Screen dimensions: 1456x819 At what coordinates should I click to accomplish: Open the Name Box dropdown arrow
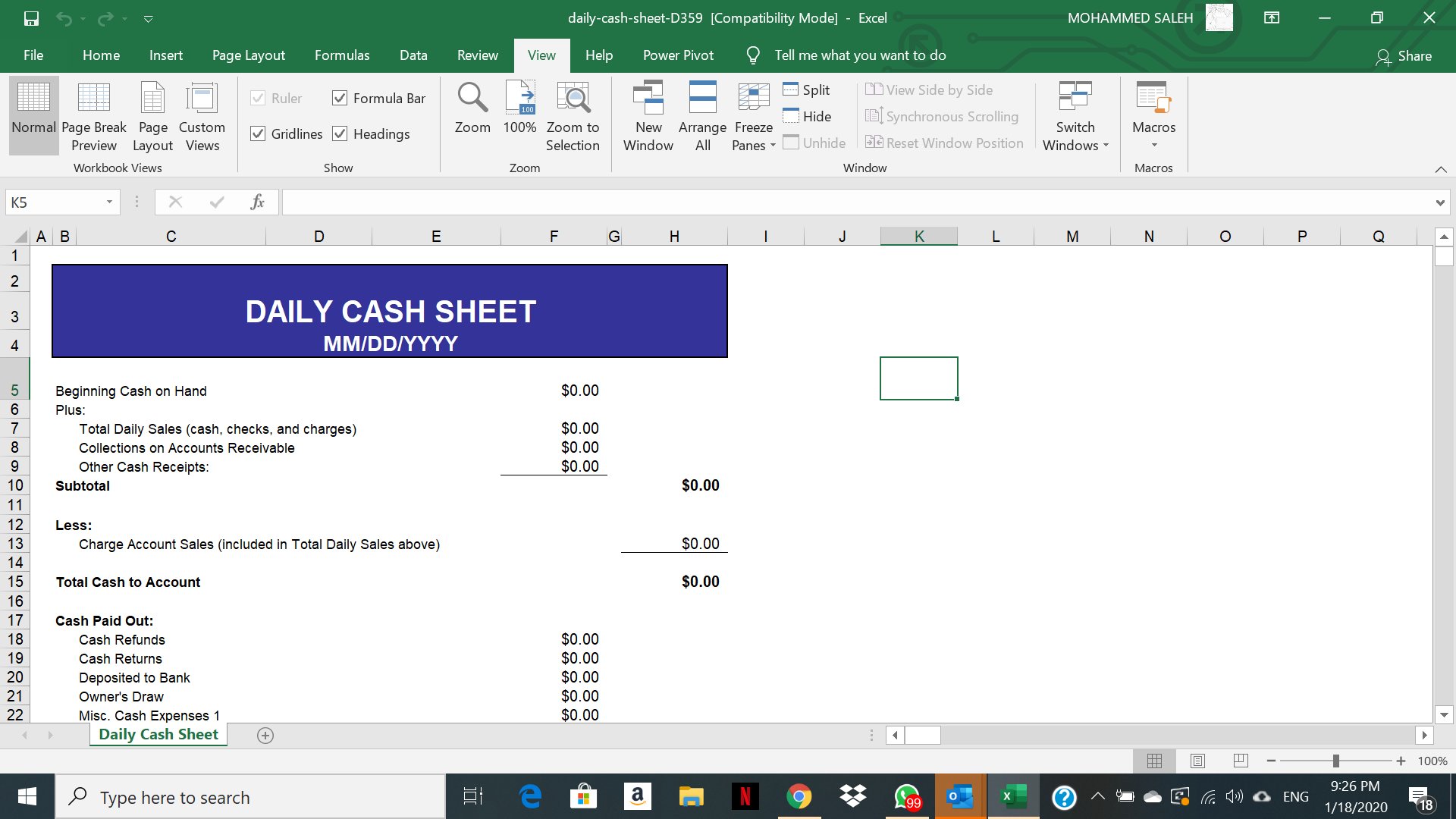tap(109, 202)
